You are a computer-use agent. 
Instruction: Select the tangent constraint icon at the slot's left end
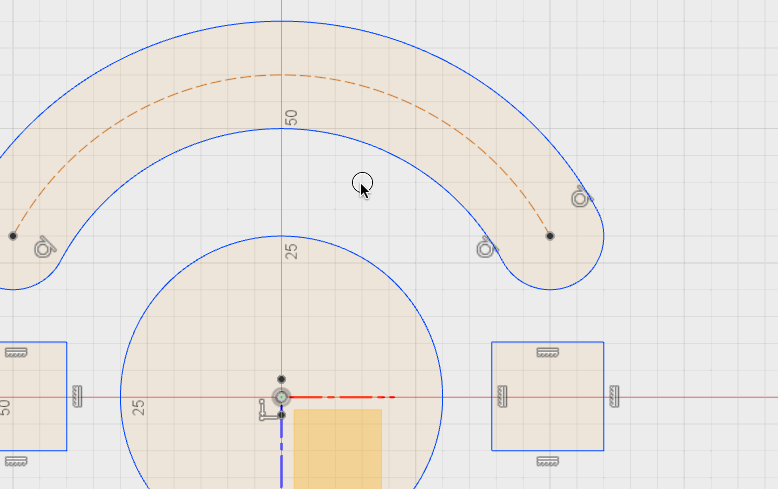tap(45, 246)
